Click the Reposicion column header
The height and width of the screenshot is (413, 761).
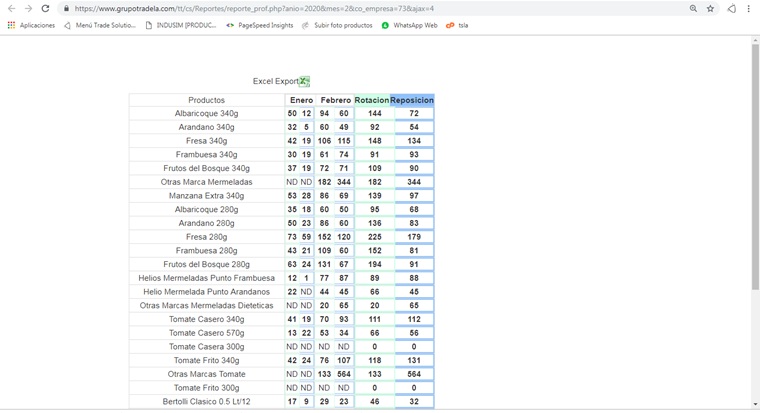coord(412,100)
